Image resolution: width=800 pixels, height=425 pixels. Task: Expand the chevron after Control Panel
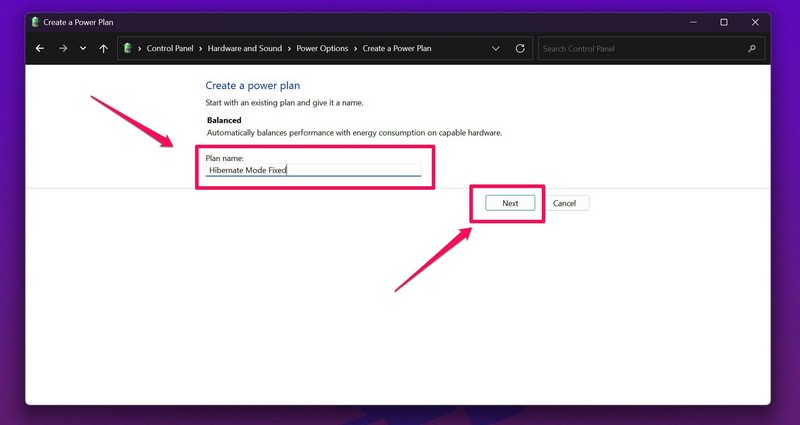(202, 48)
